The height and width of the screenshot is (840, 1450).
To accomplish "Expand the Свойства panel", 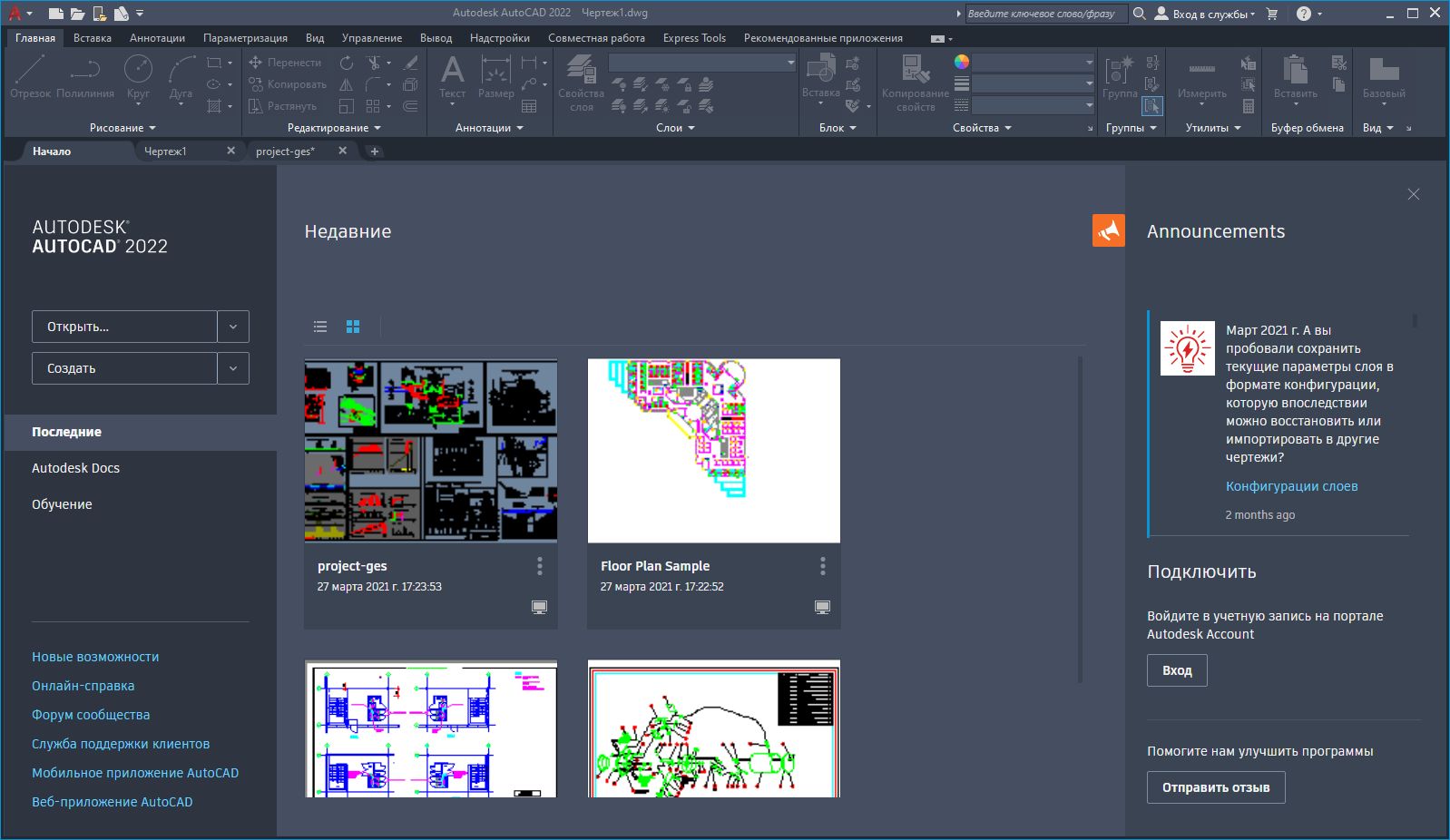I will 982,128.
